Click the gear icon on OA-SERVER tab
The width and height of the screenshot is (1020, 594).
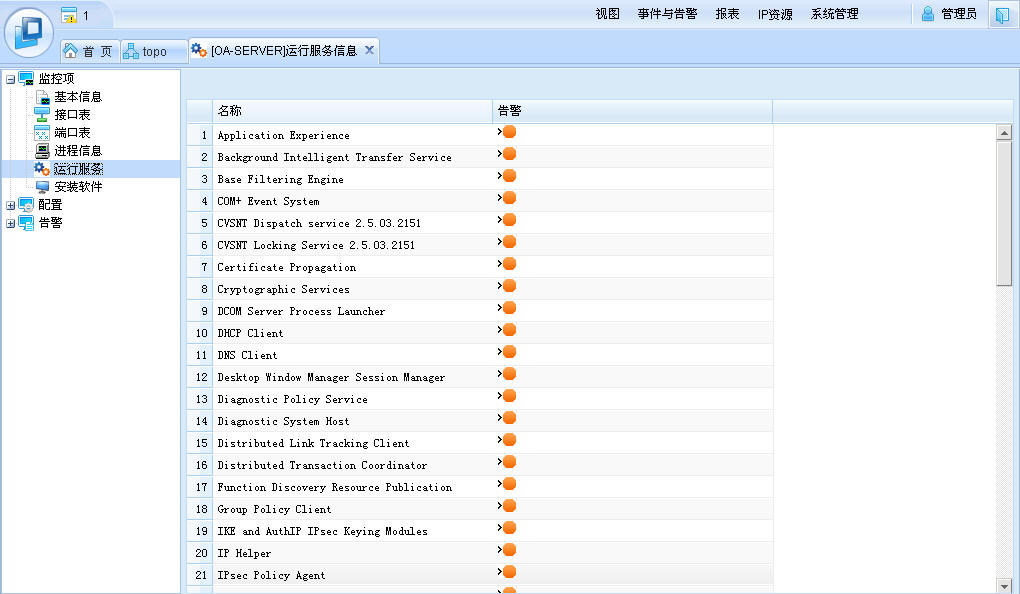[x=198, y=49]
